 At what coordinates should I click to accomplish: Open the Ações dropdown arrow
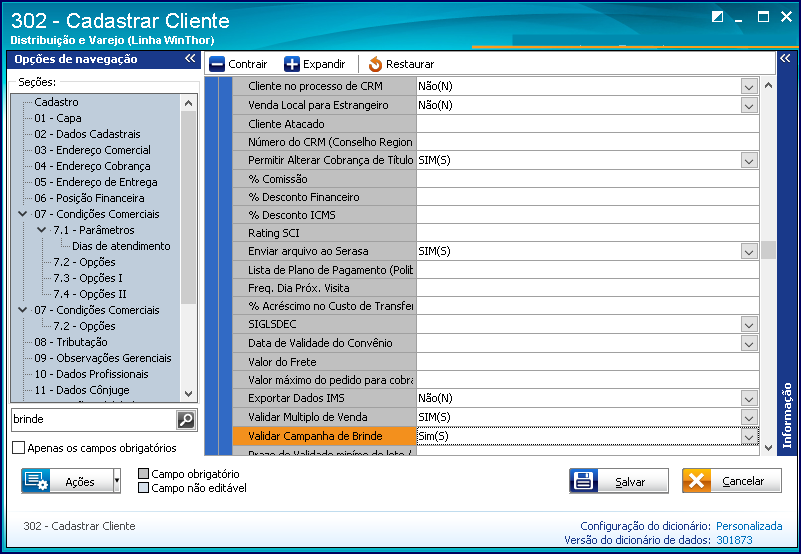(117, 481)
